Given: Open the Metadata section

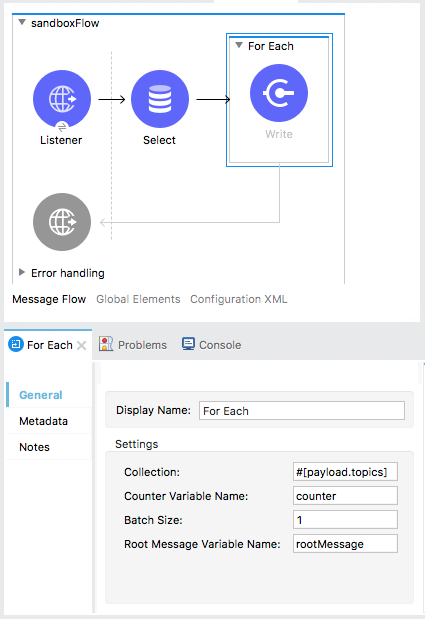Looking at the screenshot, I should [43, 421].
